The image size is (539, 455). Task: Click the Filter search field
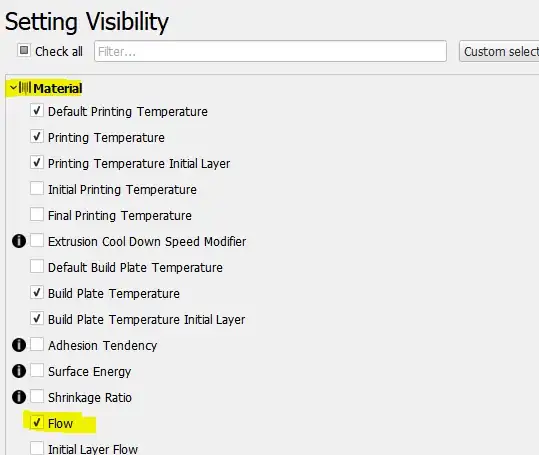(x=271, y=52)
